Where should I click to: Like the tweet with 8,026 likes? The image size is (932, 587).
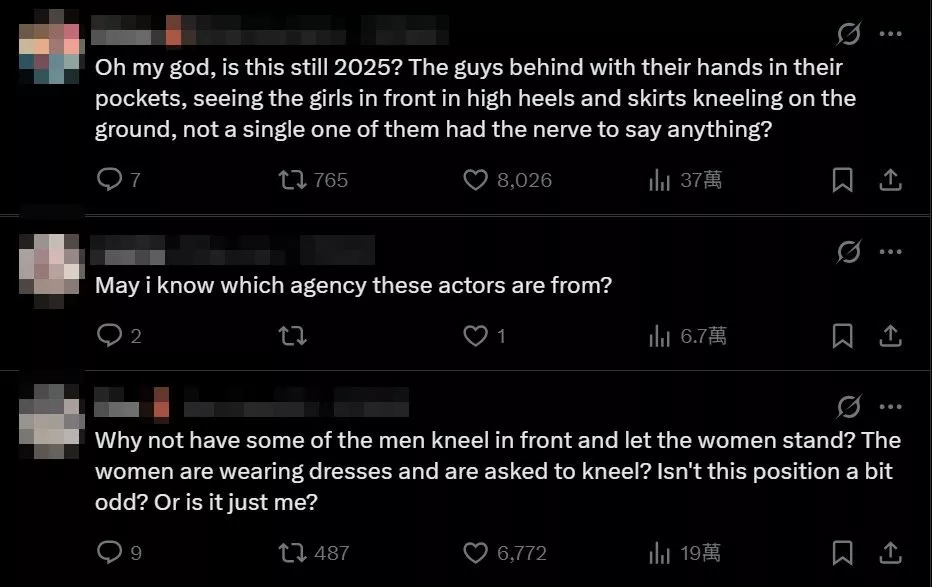point(508,179)
